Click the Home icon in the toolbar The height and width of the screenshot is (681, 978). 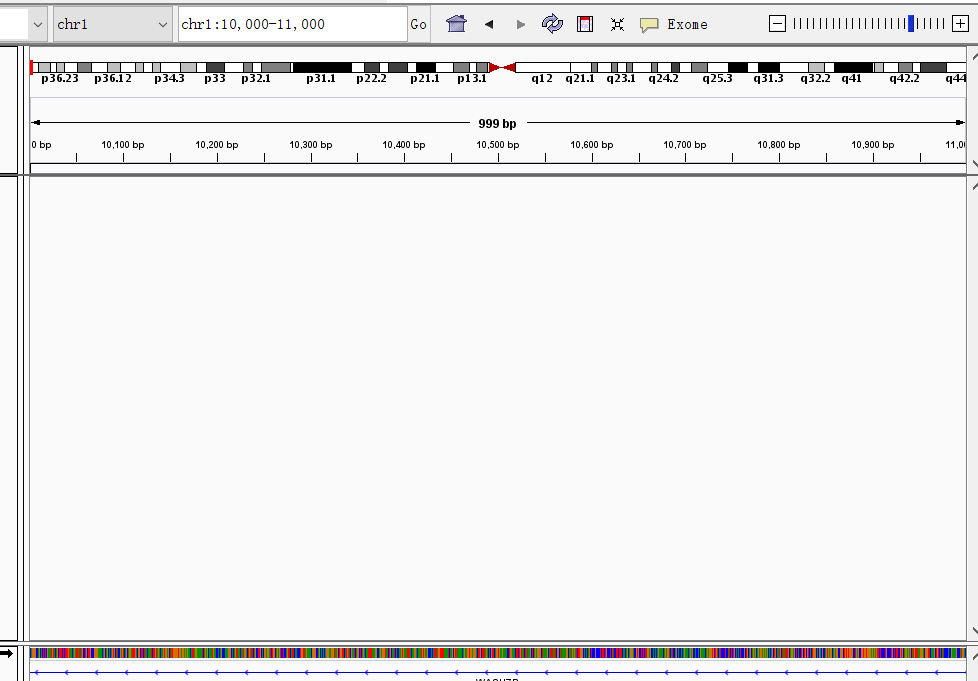456,24
